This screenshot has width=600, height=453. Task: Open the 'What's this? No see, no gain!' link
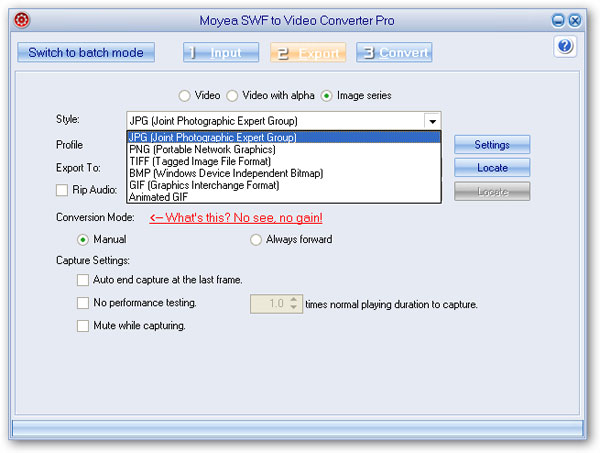point(236,218)
